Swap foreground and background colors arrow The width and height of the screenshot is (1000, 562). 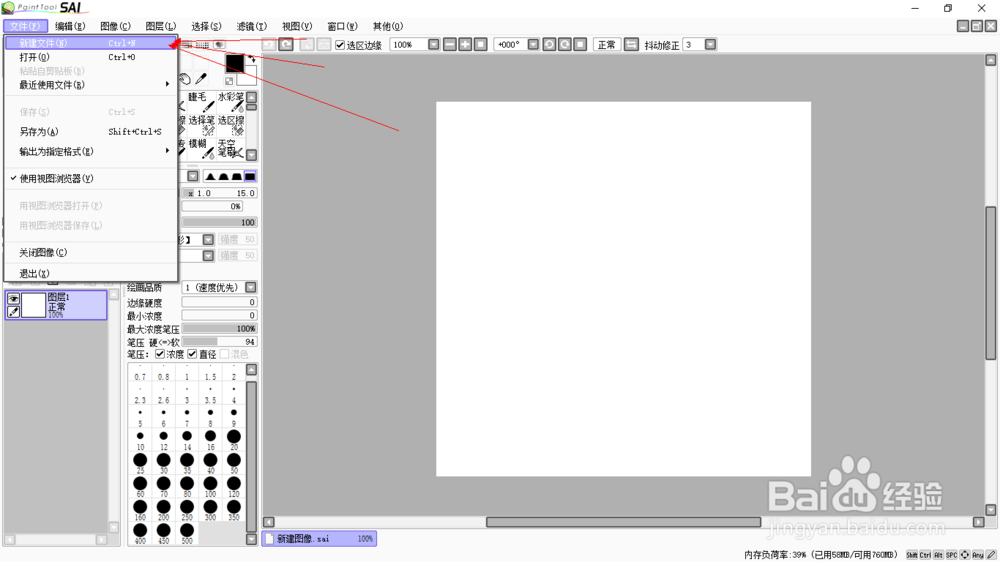(x=251, y=59)
